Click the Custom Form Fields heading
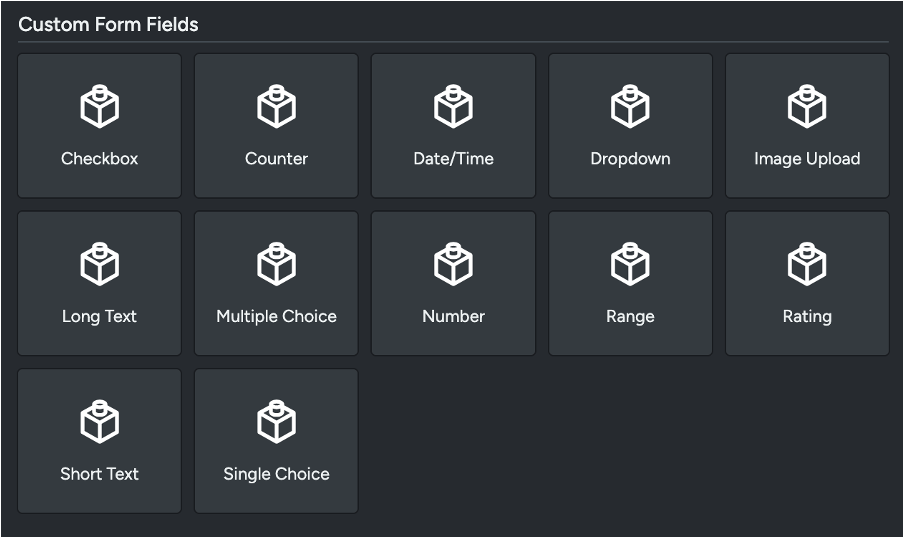The height and width of the screenshot is (538, 904). tap(108, 25)
